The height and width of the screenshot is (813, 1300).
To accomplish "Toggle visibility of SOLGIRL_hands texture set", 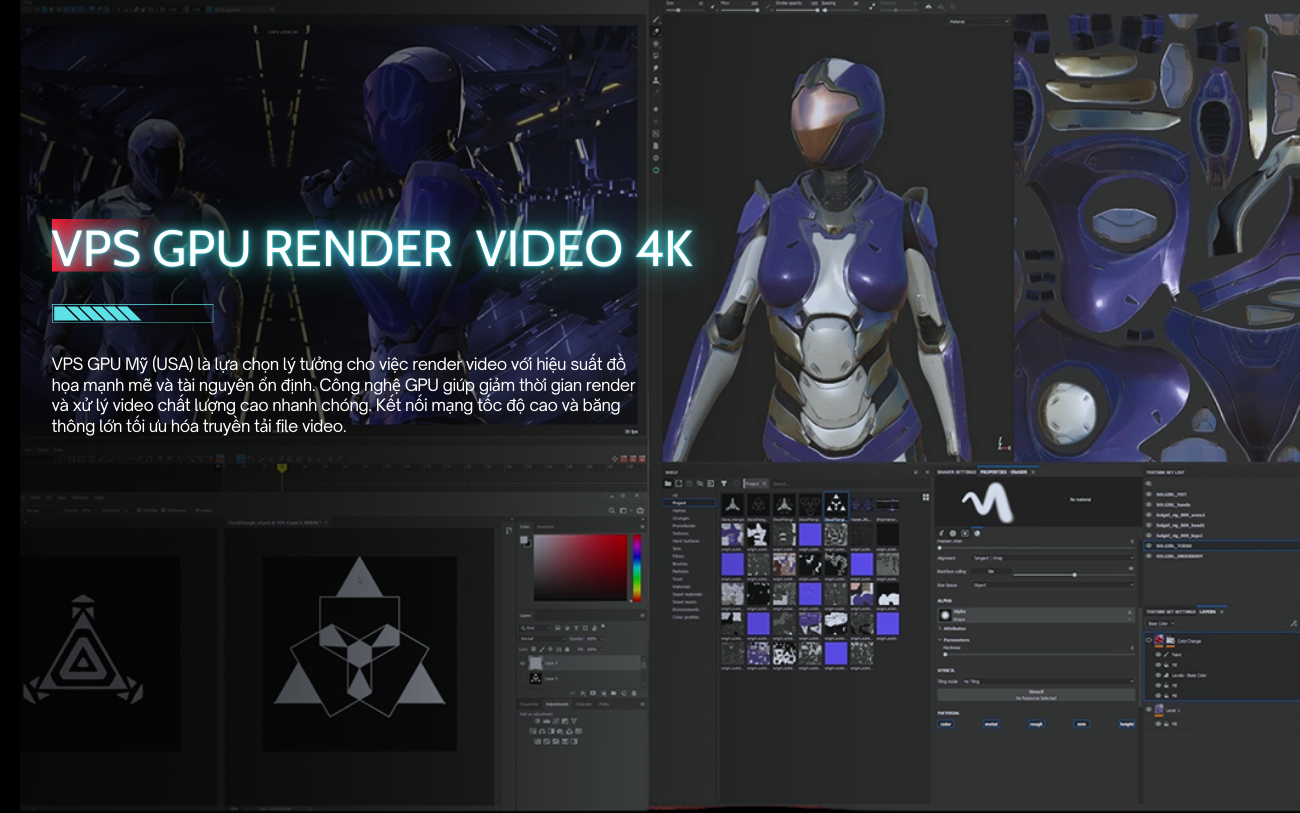I will point(1148,504).
